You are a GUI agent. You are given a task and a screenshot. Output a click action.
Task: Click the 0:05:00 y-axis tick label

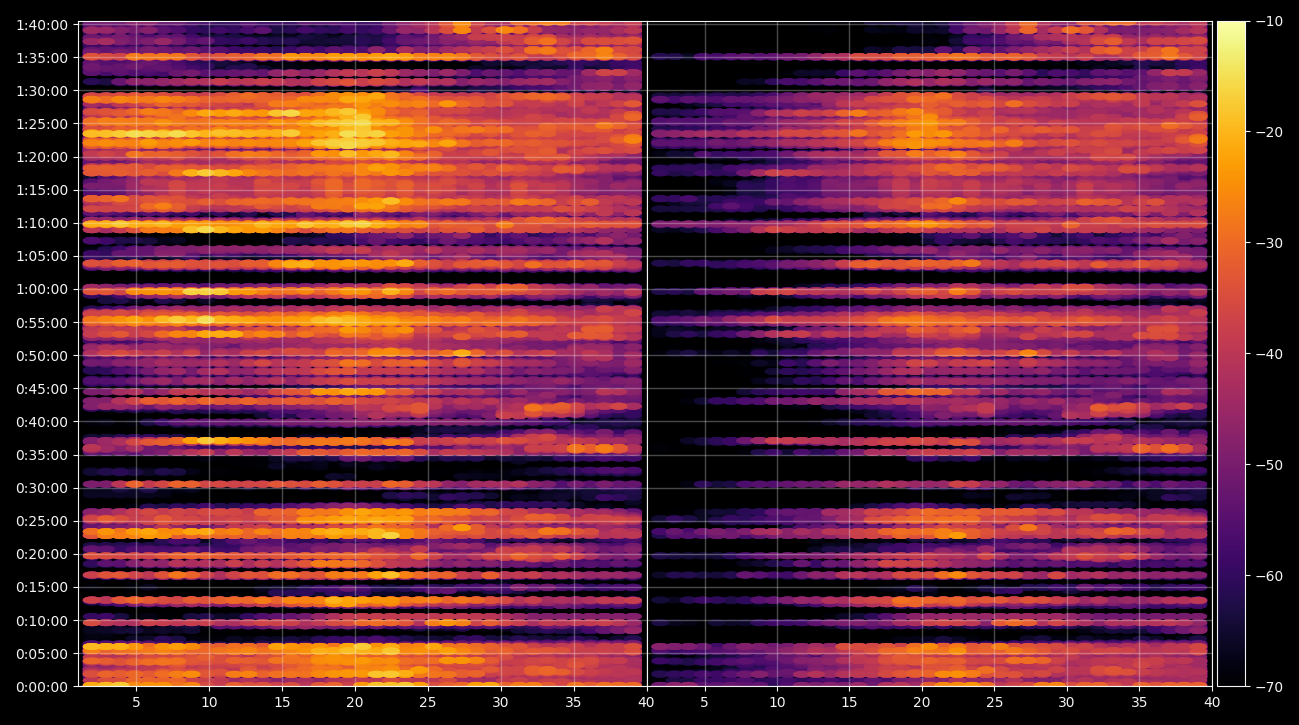tap(43, 654)
